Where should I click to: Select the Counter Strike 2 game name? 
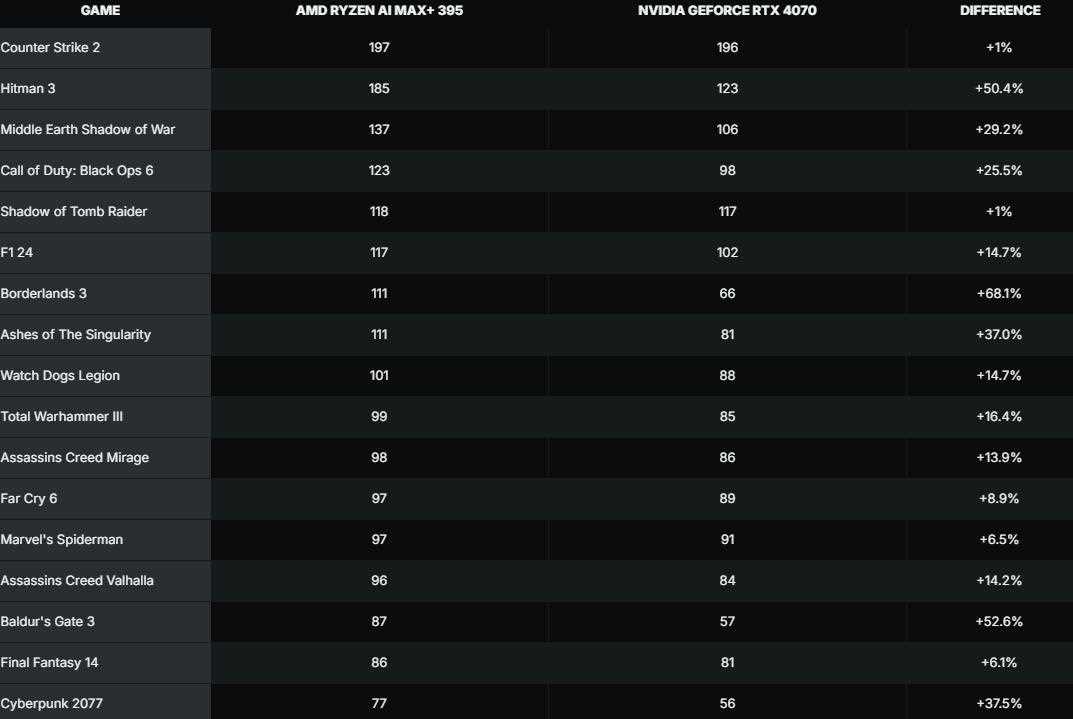point(50,48)
